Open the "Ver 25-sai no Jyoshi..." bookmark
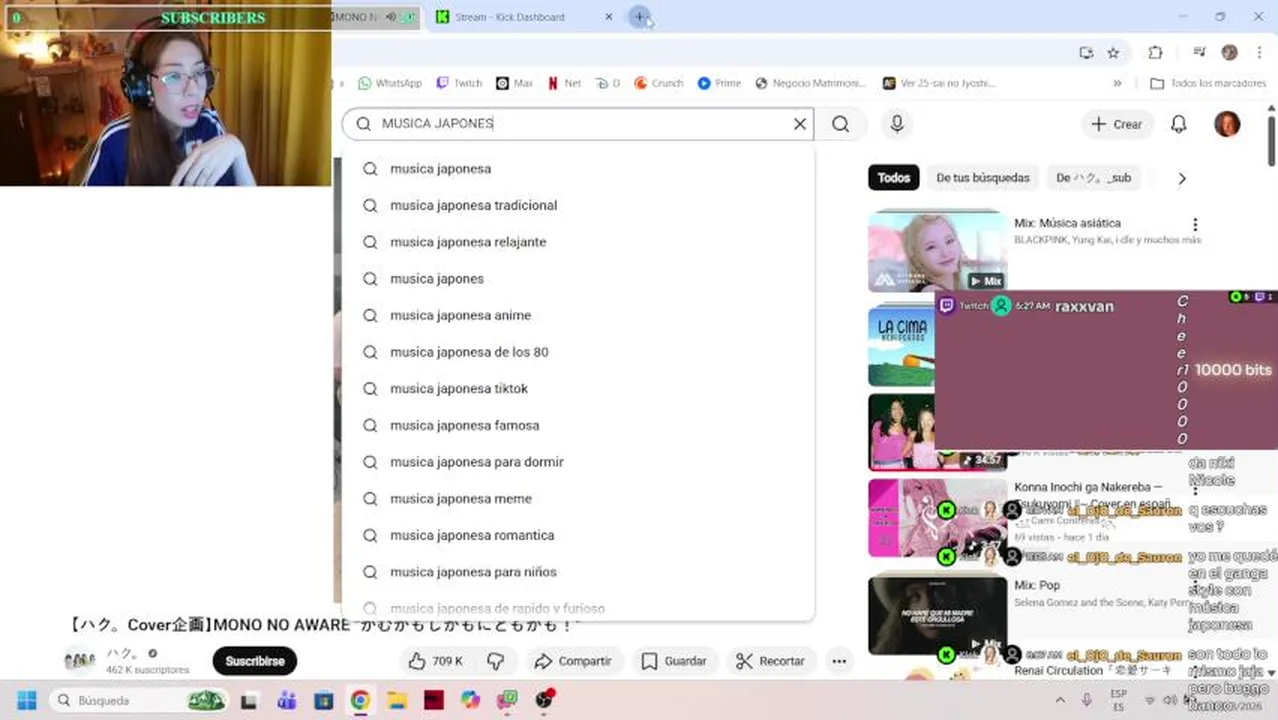The image size is (1278, 720). tap(937, 83)
